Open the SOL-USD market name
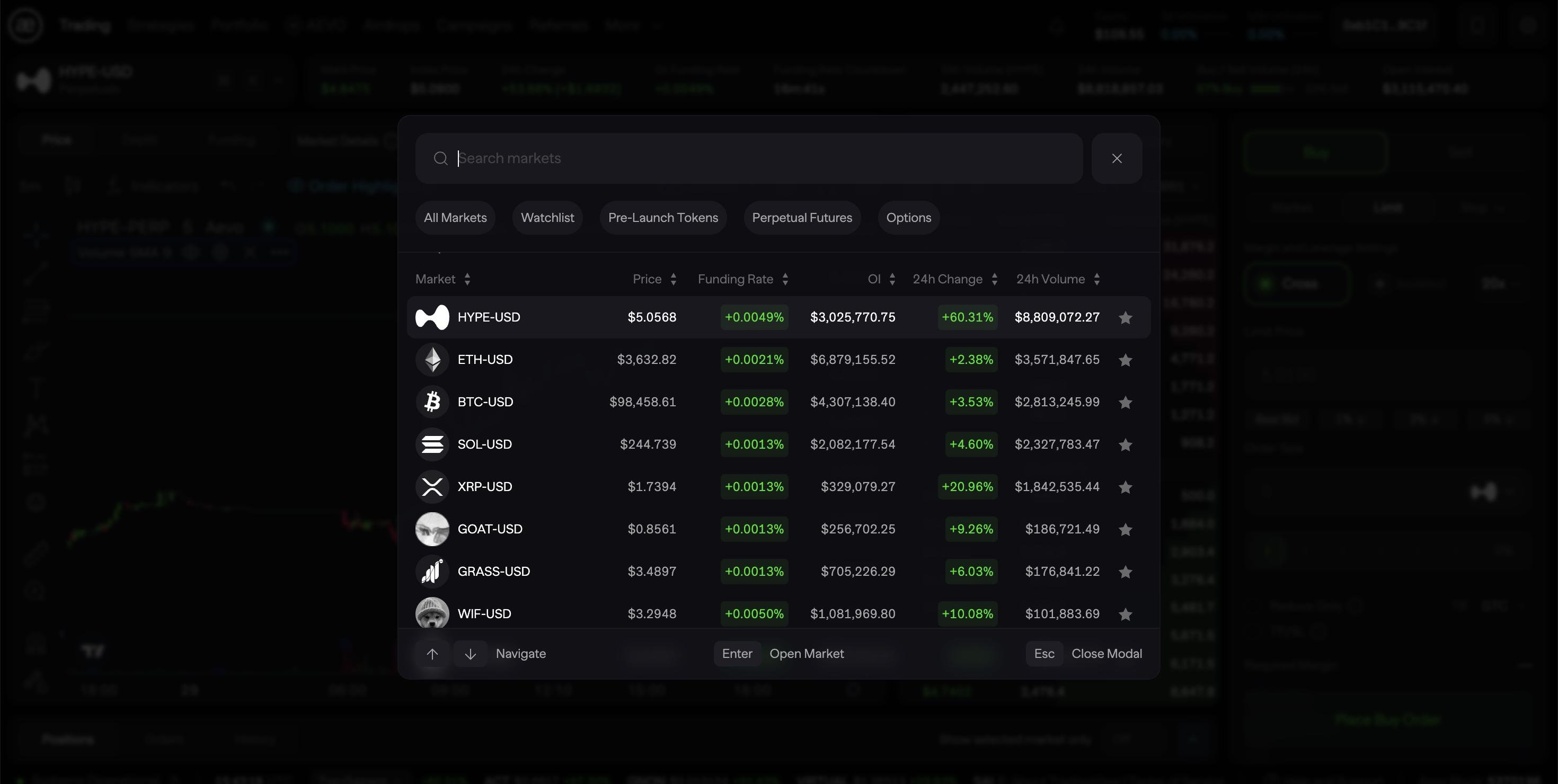The image size is (1558, 784). (484, 444)
